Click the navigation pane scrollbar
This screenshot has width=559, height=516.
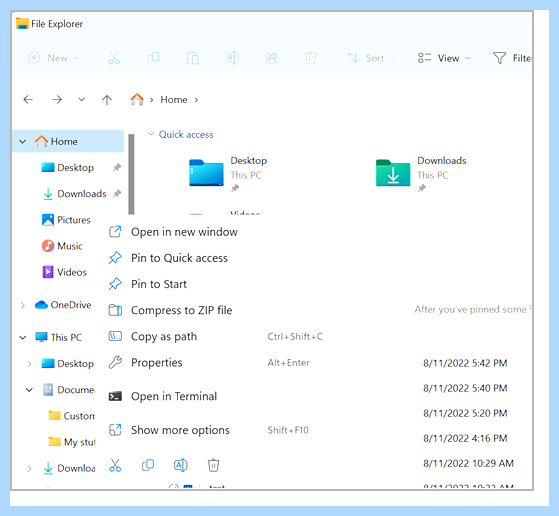click(131, 174)
